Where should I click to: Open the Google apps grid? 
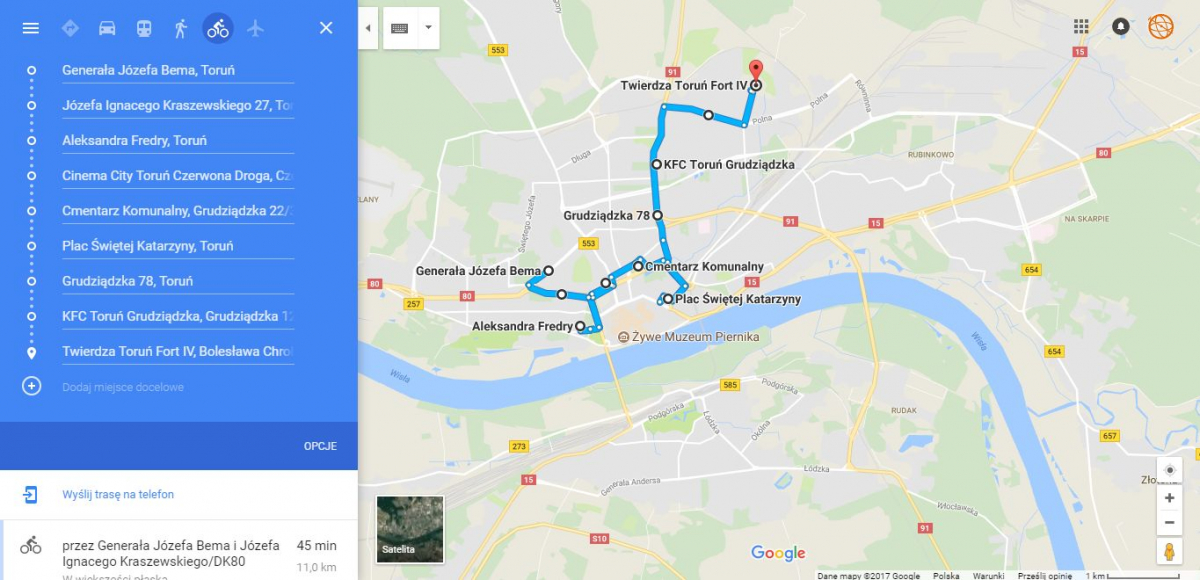[1081, 26]
